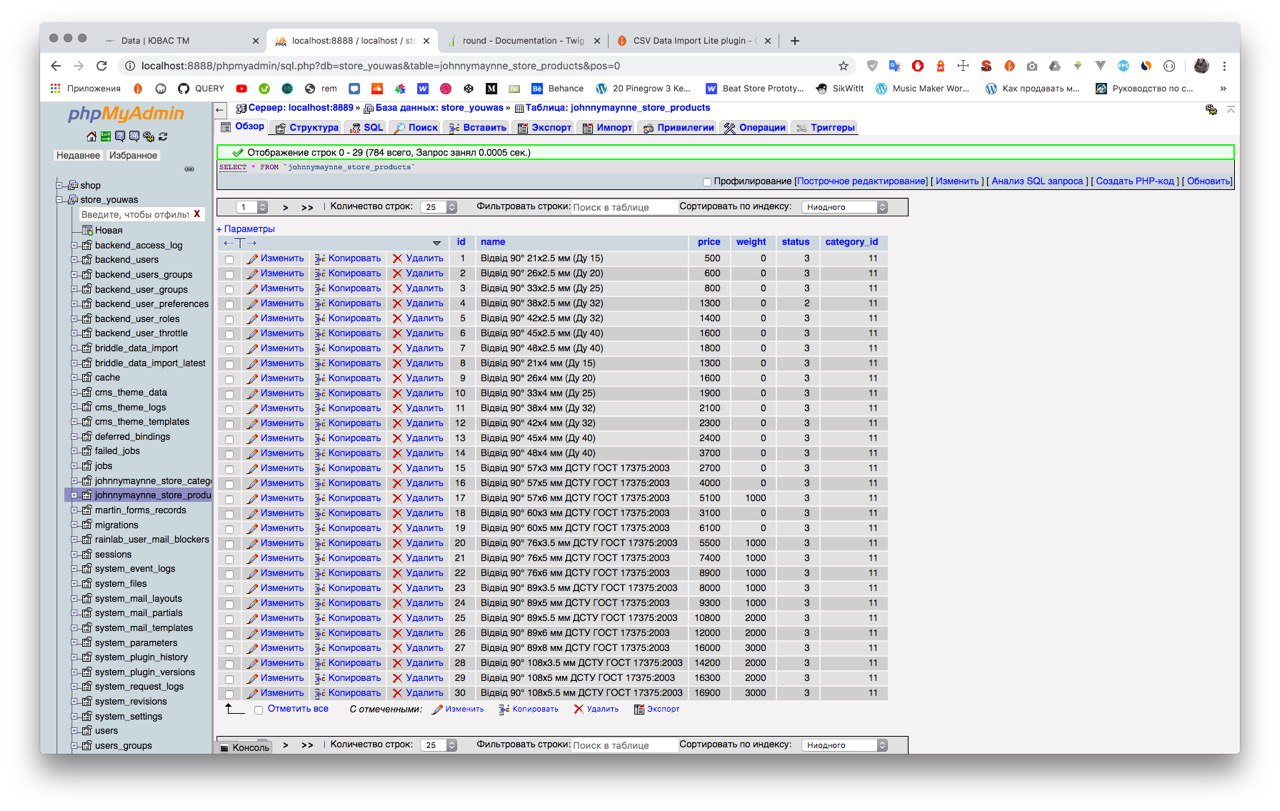The height and width of the screenshot is (811, 1280).
Task: Collapse the store_youwas database node
Action: [x=59, y=200]
